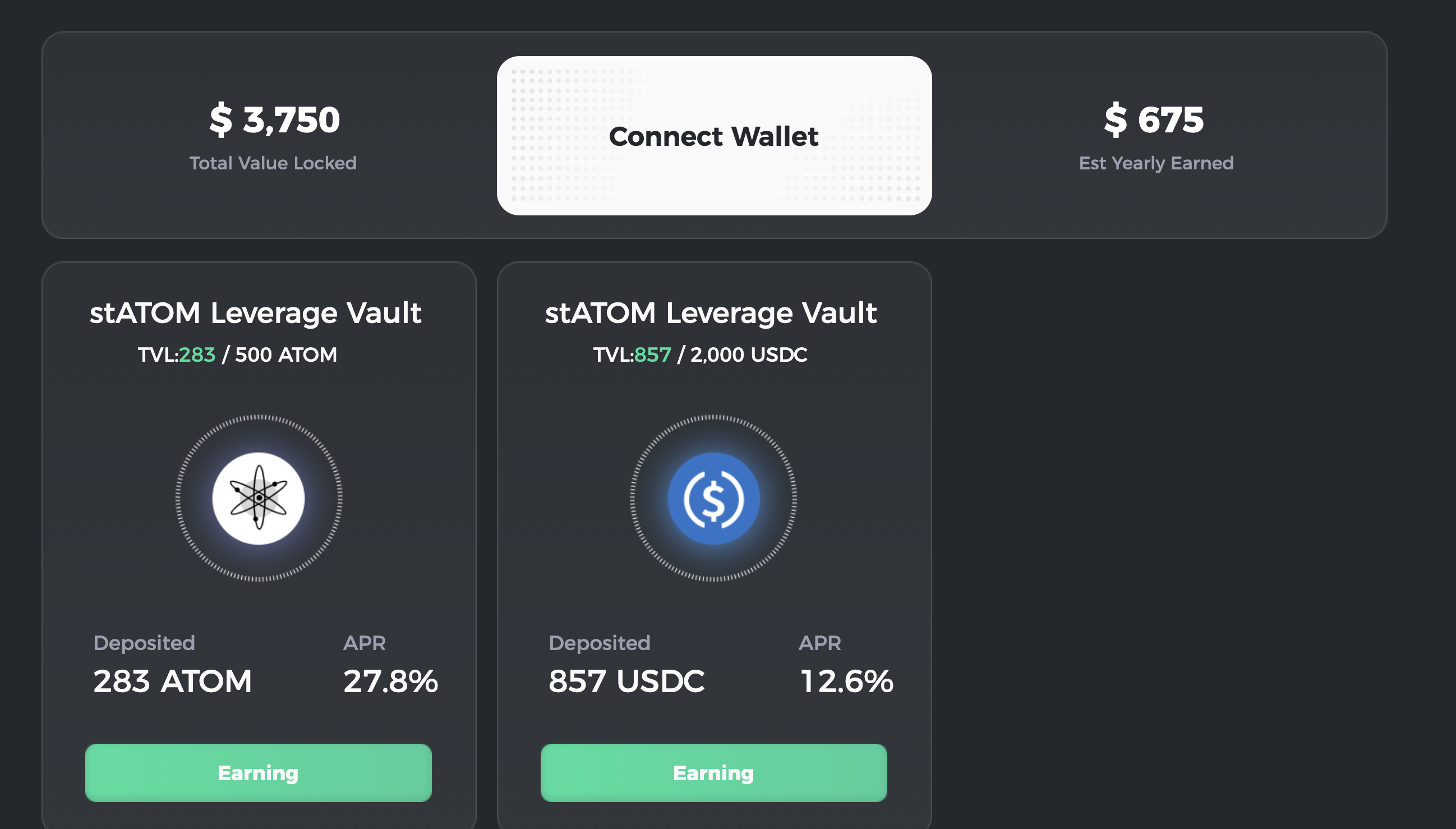Select the circular progress ring around USDC icon
Screen dimensions: 1456x829
tap(715, 418)
